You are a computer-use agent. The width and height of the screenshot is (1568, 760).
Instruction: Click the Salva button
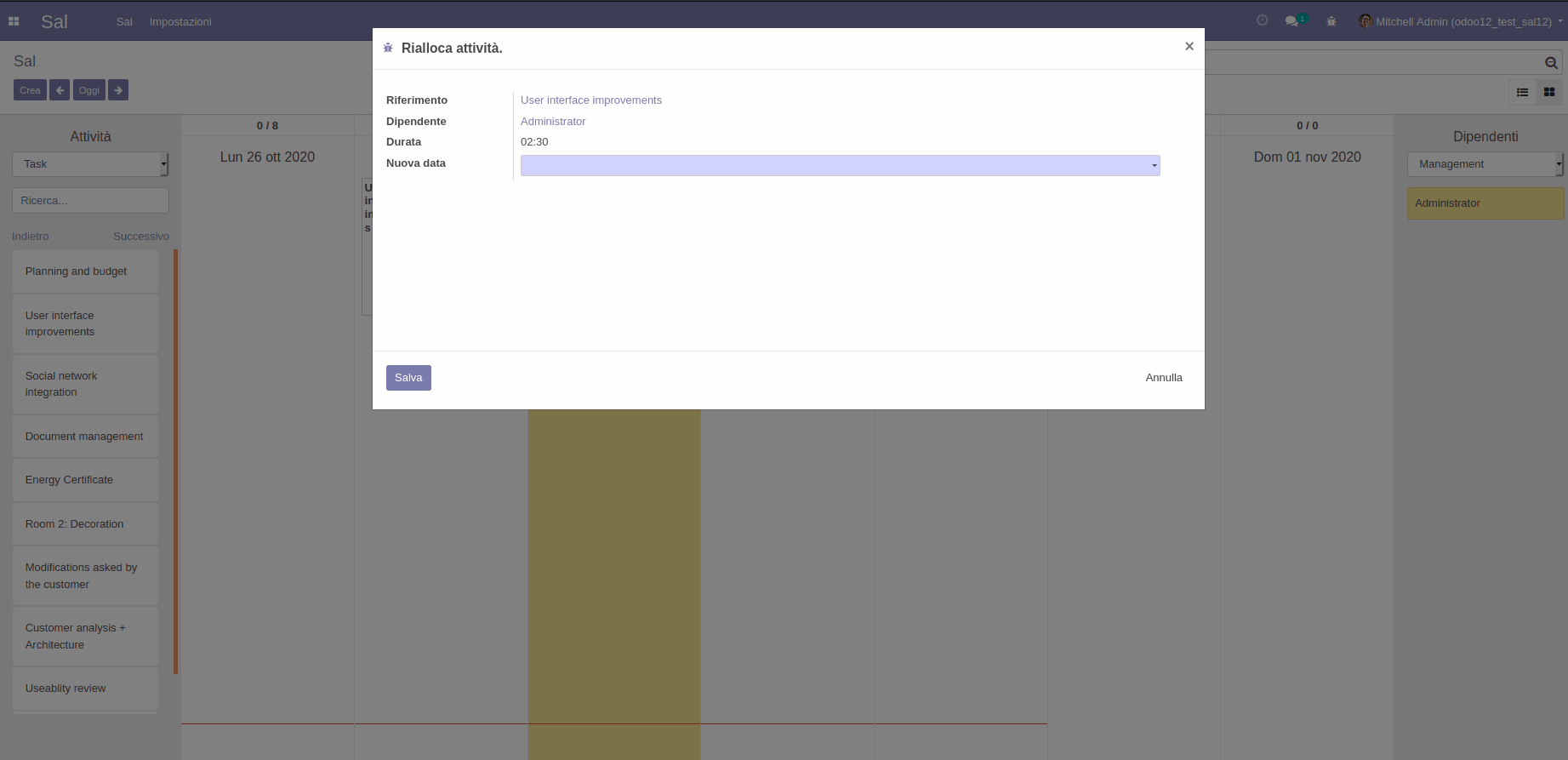pos(408,378)
